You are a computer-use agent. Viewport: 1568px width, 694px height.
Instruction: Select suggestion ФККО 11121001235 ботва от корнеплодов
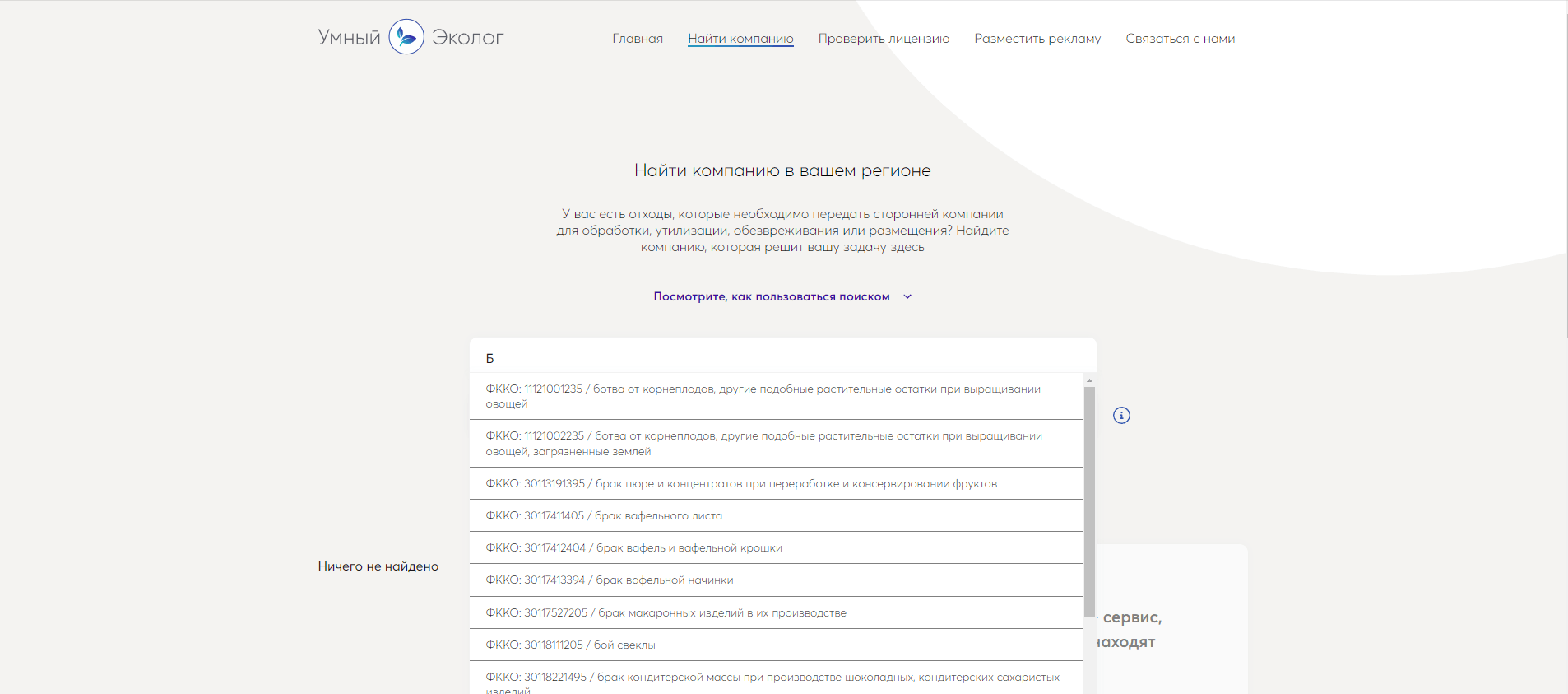tap(776, 396)
